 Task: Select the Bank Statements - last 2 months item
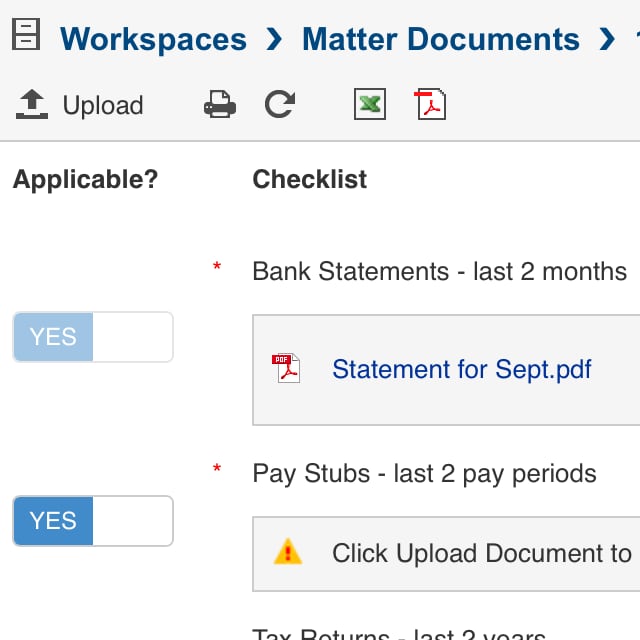tap(439, 272)
